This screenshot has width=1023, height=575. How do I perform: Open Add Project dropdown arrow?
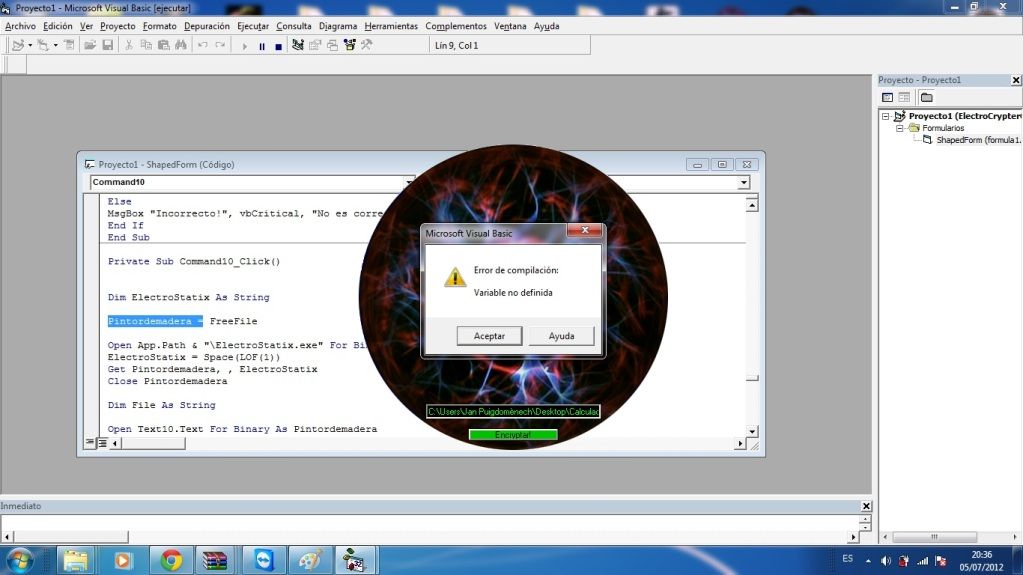[30, 45]
